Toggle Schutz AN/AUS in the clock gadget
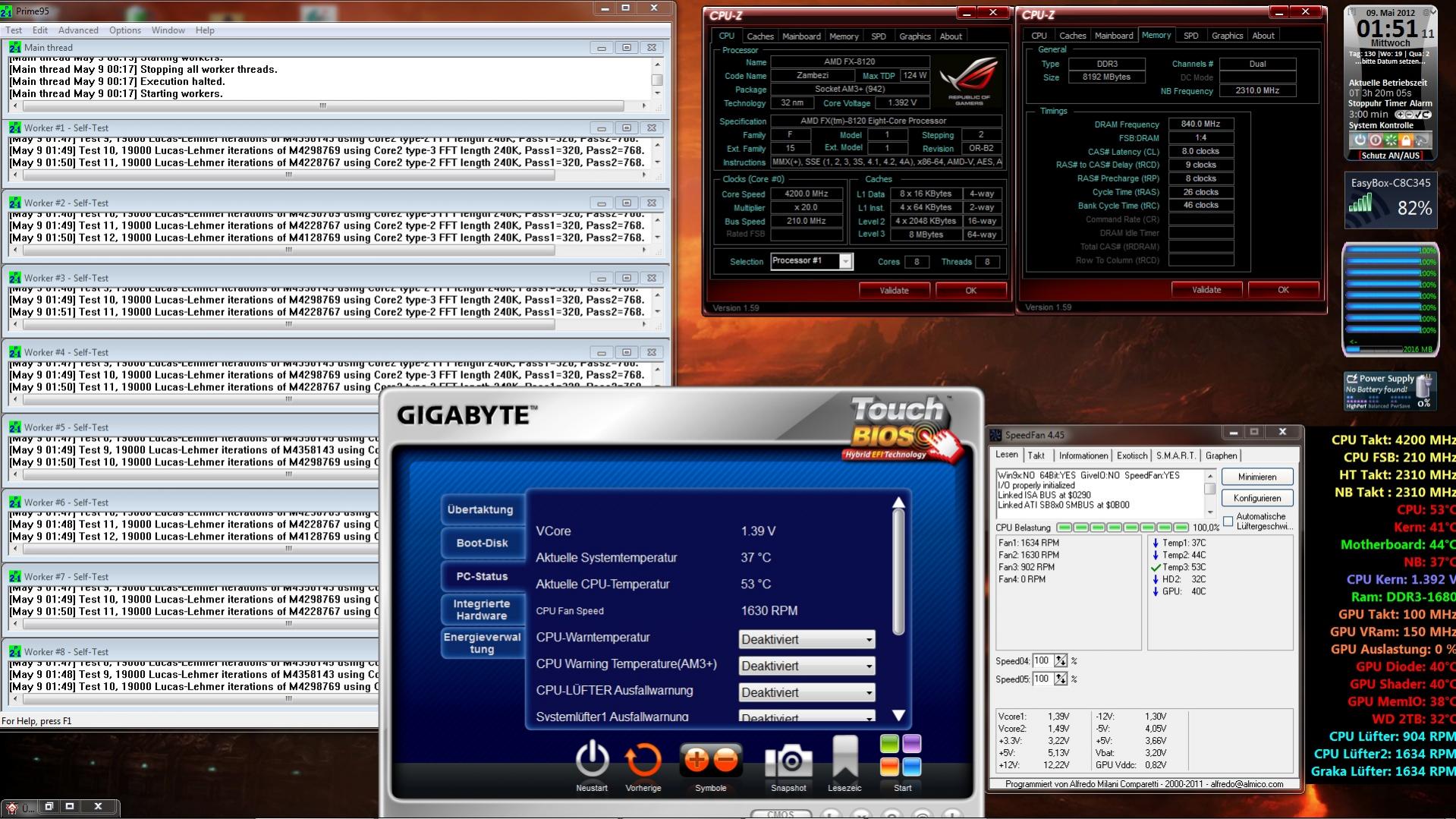This screenshot has height=819, width=1456. (x=1390, y=156)
